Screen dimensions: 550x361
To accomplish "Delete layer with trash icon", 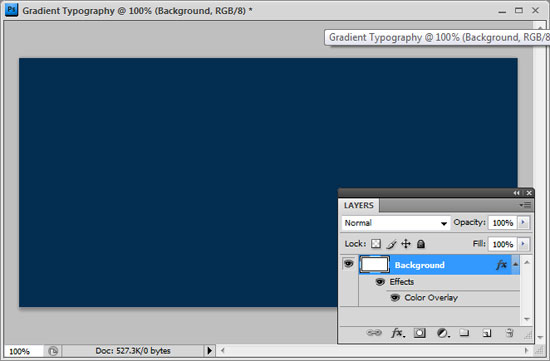I will (x=510, y=333).
